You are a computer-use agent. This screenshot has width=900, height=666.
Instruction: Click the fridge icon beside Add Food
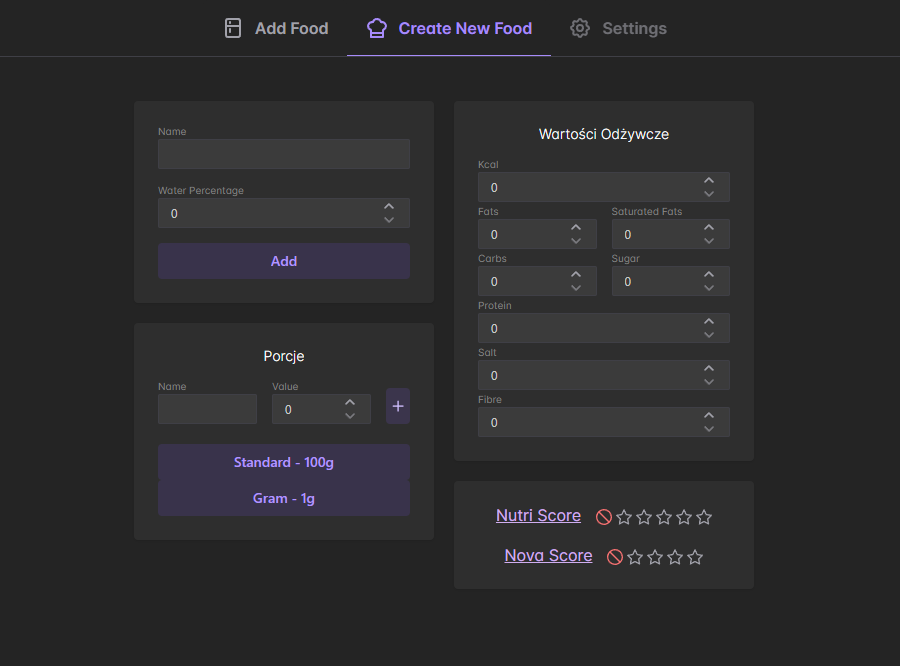(233, 28)
